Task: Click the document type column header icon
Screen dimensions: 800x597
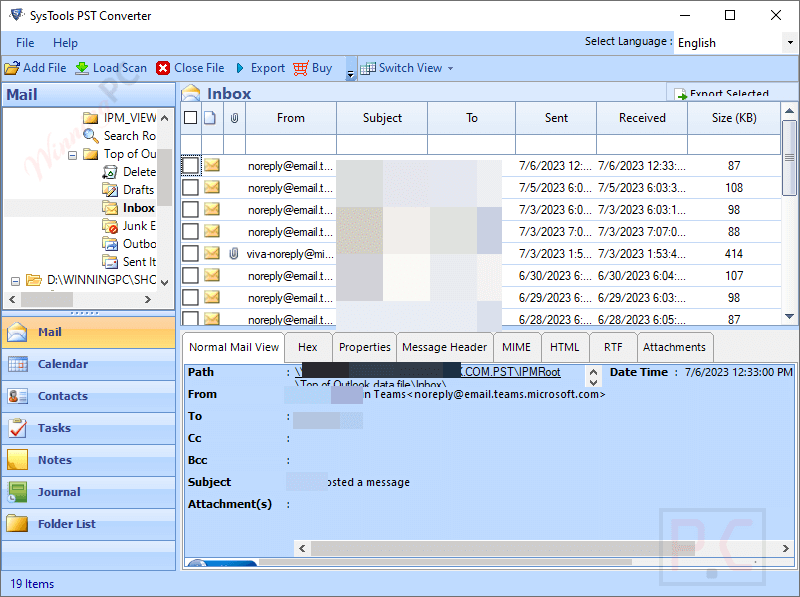Action: click(x=210, y=118)
